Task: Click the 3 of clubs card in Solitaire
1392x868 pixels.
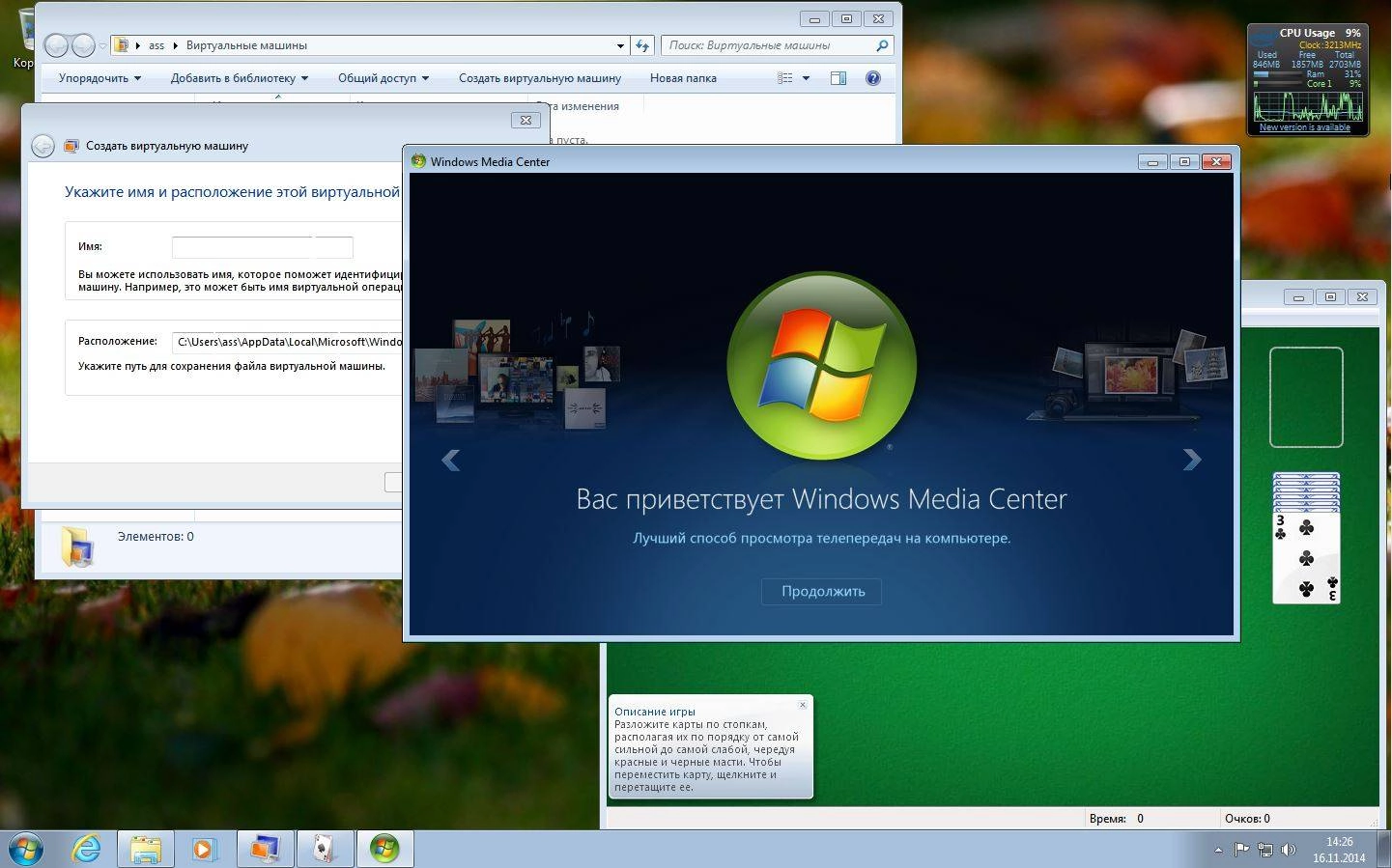Action: (1306, 558)
